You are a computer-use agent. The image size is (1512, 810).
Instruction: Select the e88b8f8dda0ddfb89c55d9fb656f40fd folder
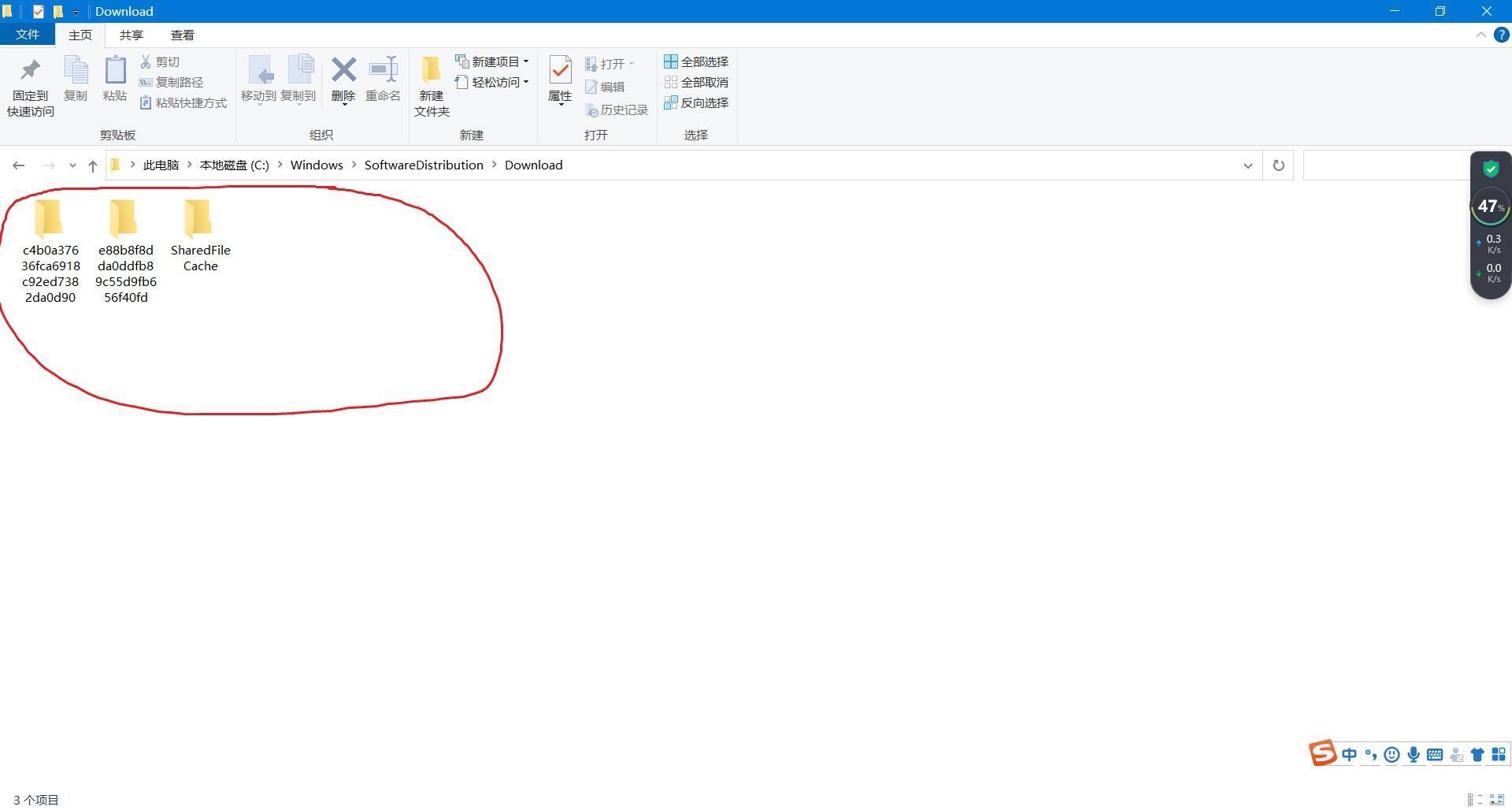point(125,251)
